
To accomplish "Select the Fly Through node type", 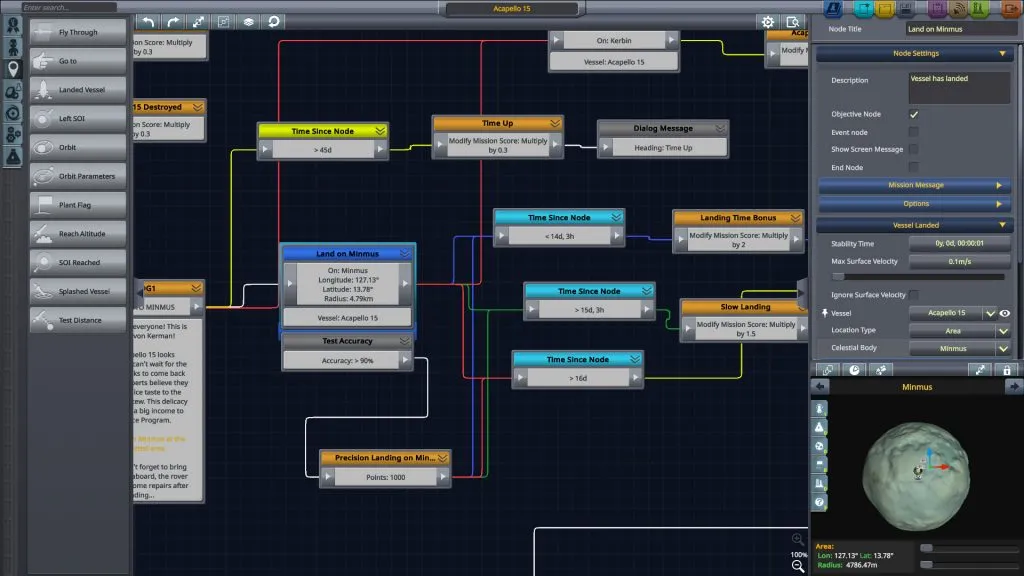I will 78,32.
